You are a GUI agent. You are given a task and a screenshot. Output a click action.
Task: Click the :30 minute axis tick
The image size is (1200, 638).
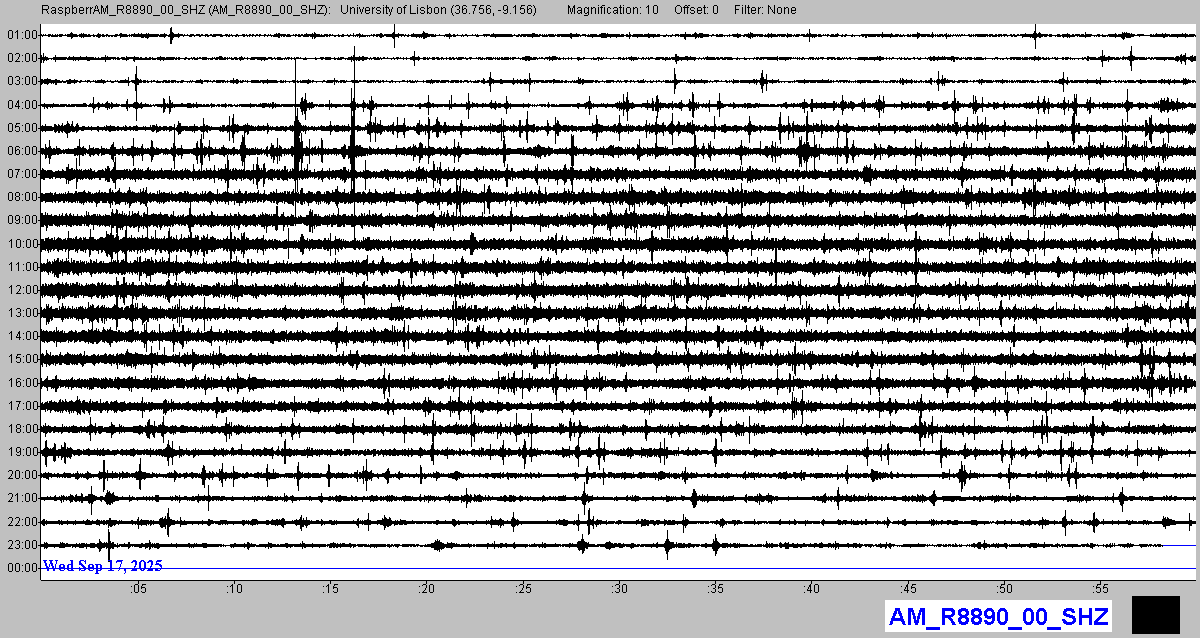pos(620,589)
